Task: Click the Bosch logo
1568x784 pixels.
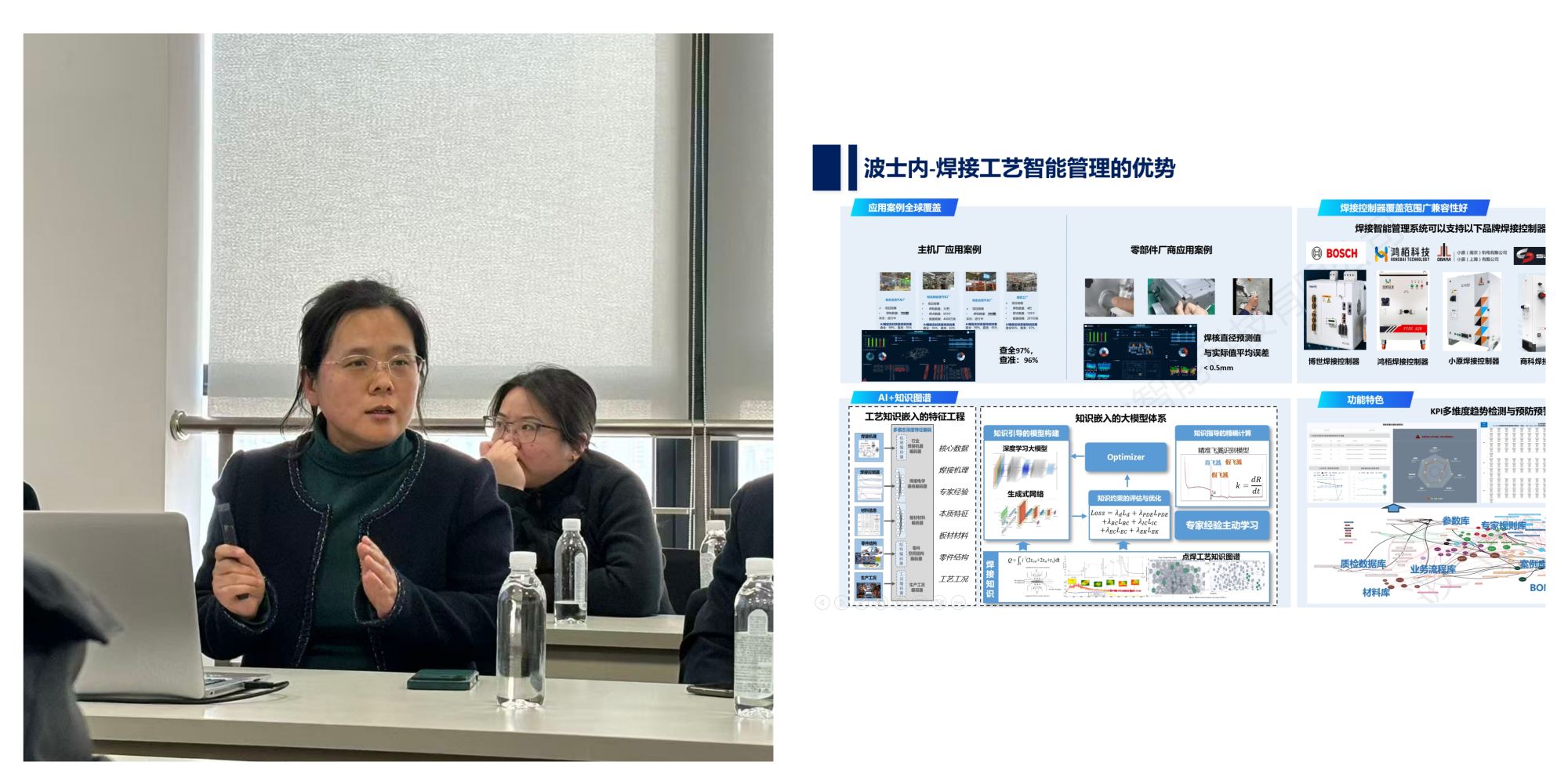Action: pos(1335,253)
